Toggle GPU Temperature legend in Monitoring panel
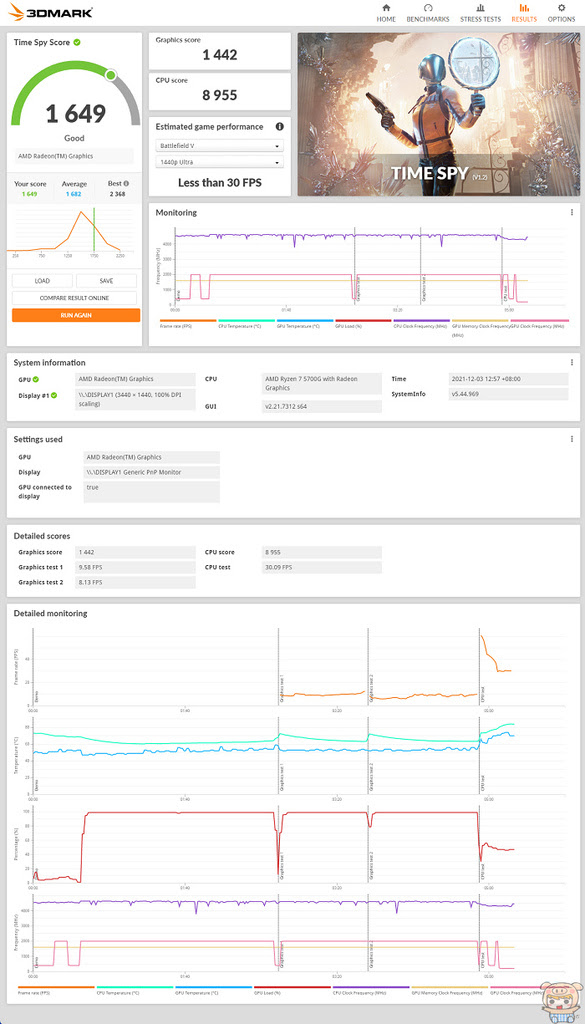 point(305,323)
